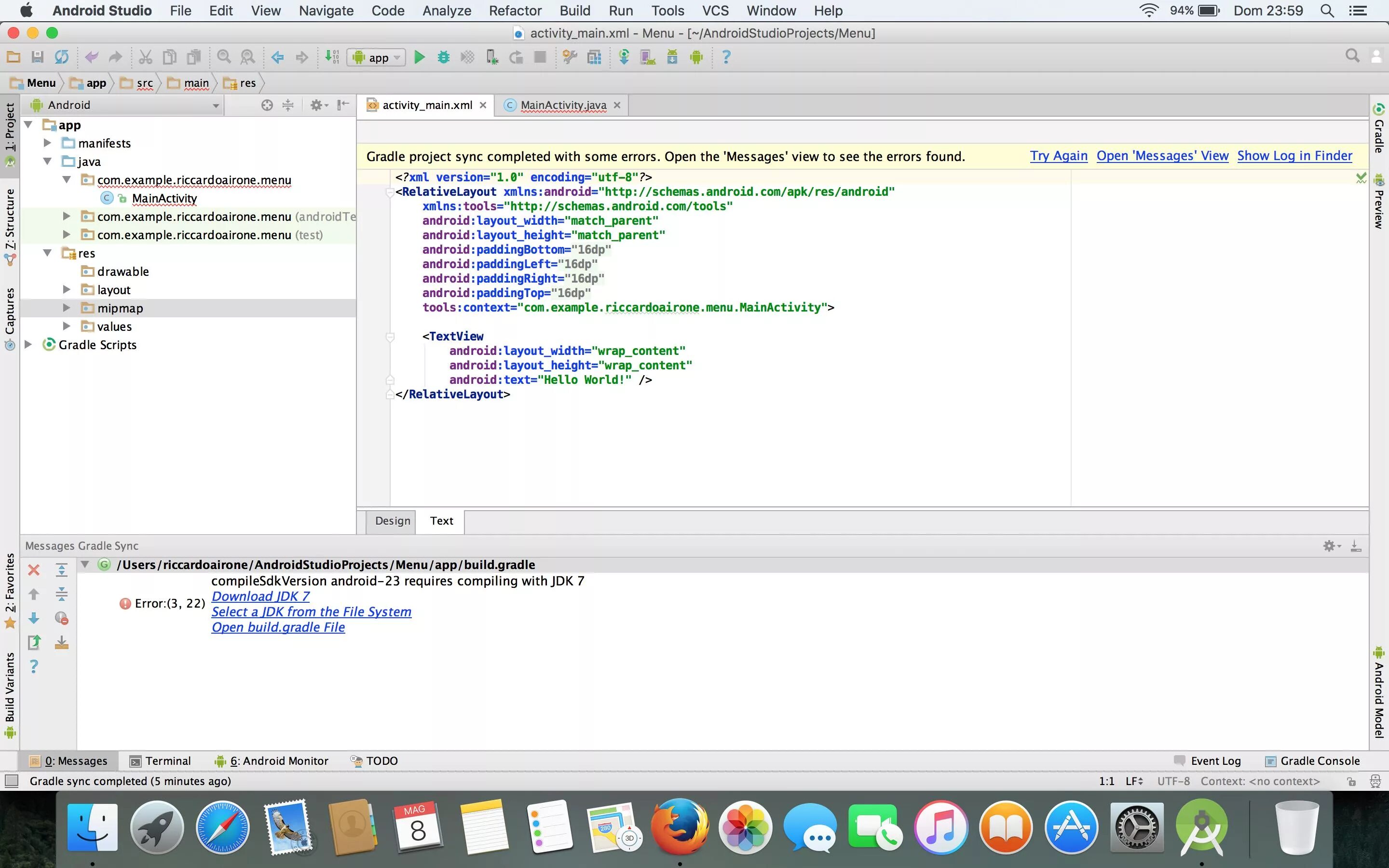
Task: Run the app with green play button
Action: pyautogui.click(x=420, y=57)
